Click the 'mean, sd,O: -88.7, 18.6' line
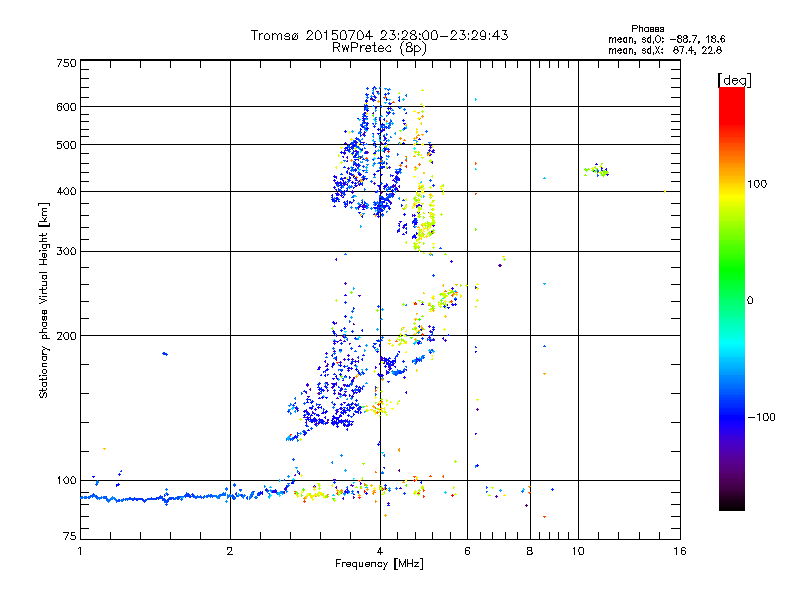Screen dimensions: 800x600 point(666,39)
